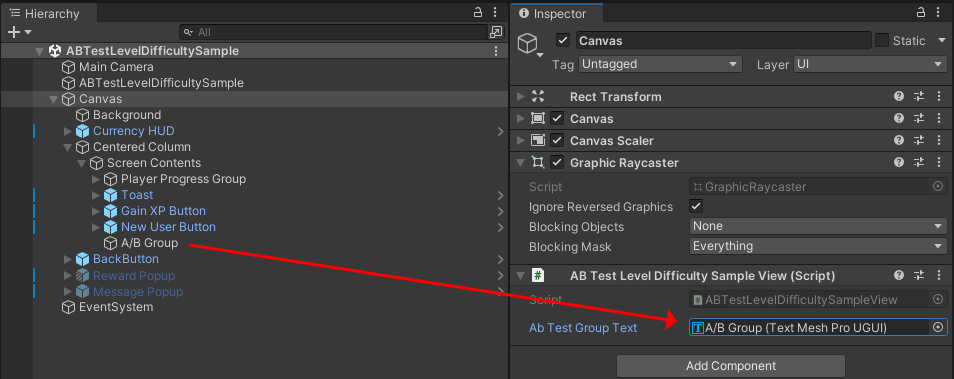Lock the Hierarchy panel
Viewport: 954px width, 379px height.
[x=478, y=12]
